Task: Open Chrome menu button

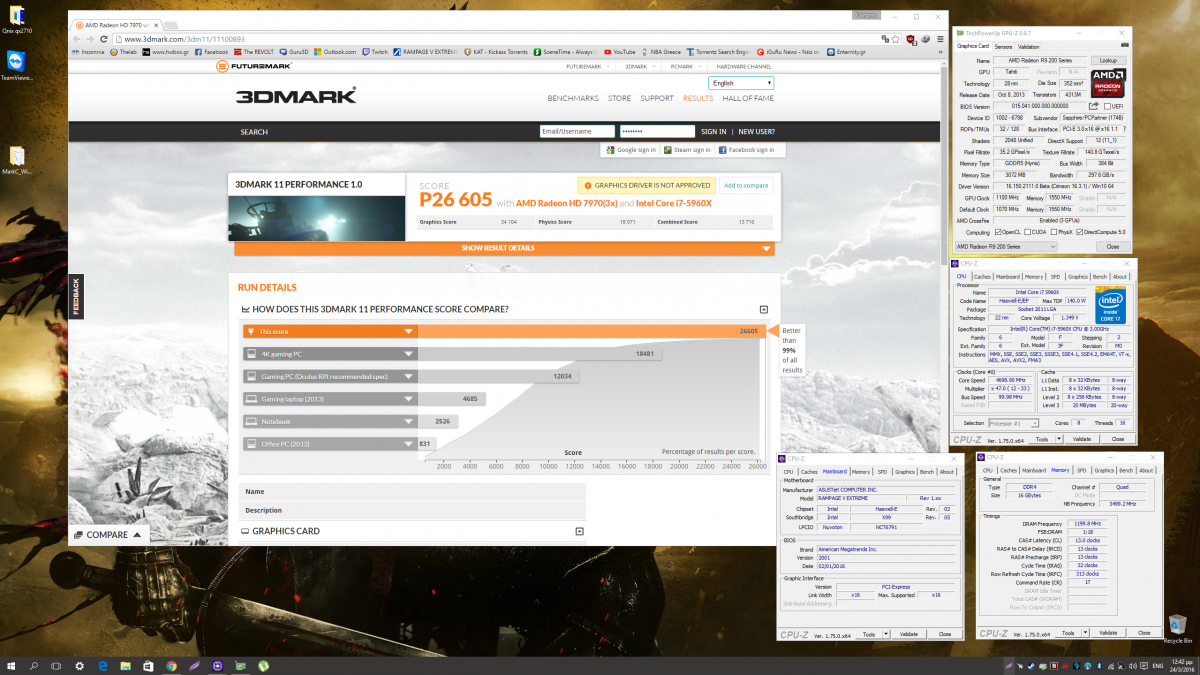Action: (938, 38)
